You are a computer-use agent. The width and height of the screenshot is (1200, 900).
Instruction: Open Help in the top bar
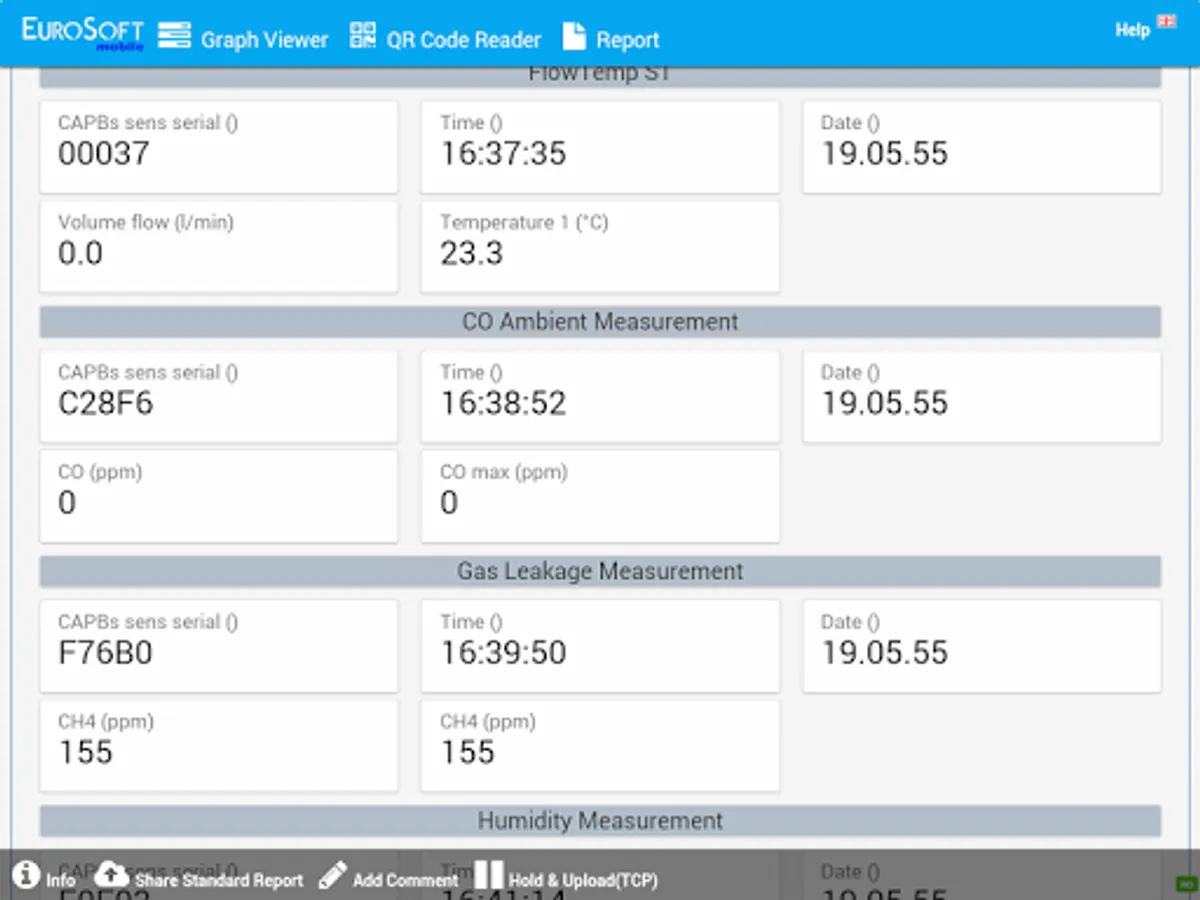pos(1133,30)
